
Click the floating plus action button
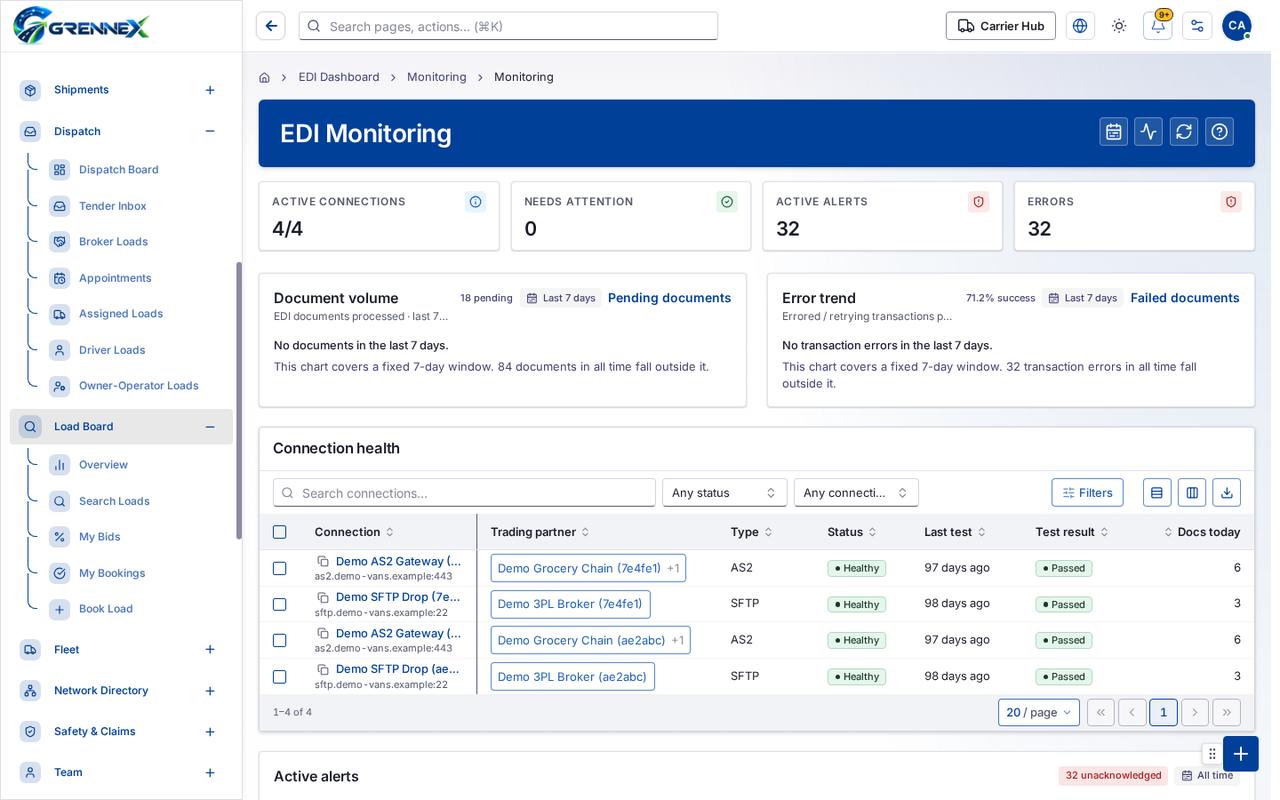pos(1240,753)
